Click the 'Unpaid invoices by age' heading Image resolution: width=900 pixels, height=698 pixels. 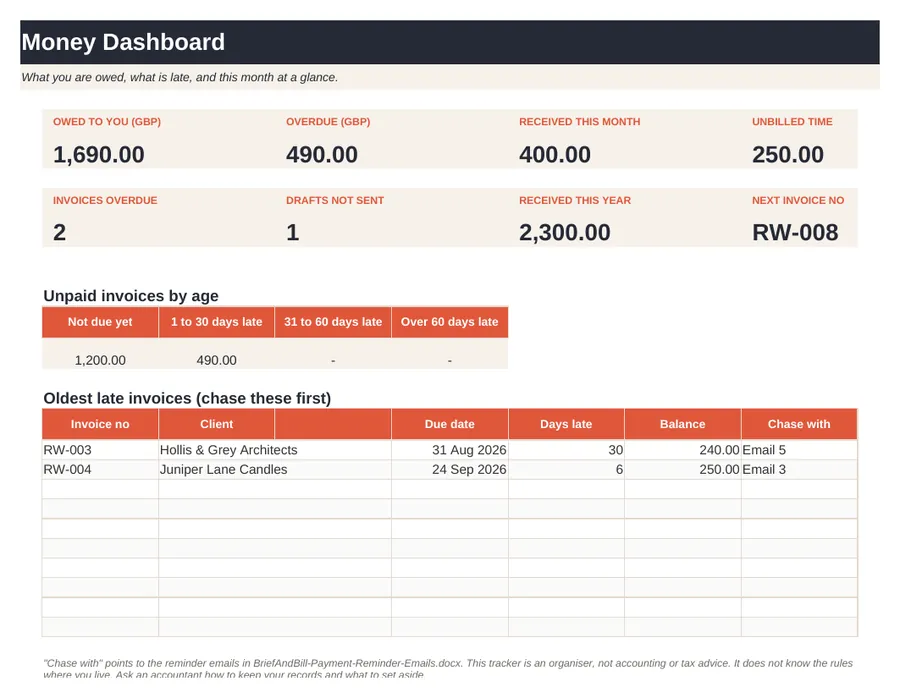click(131, 296)
